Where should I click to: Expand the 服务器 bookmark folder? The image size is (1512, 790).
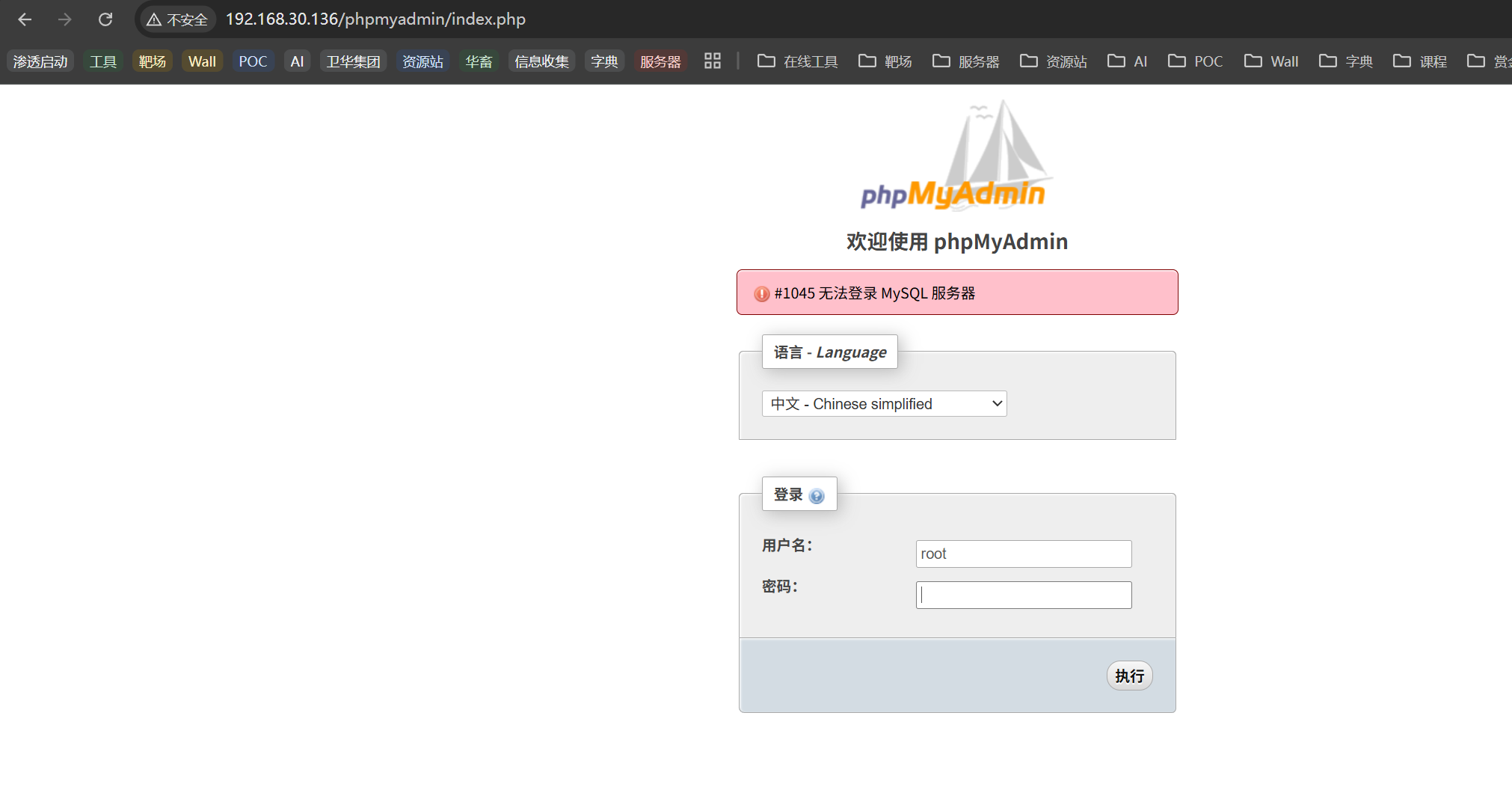pos(966,61)
